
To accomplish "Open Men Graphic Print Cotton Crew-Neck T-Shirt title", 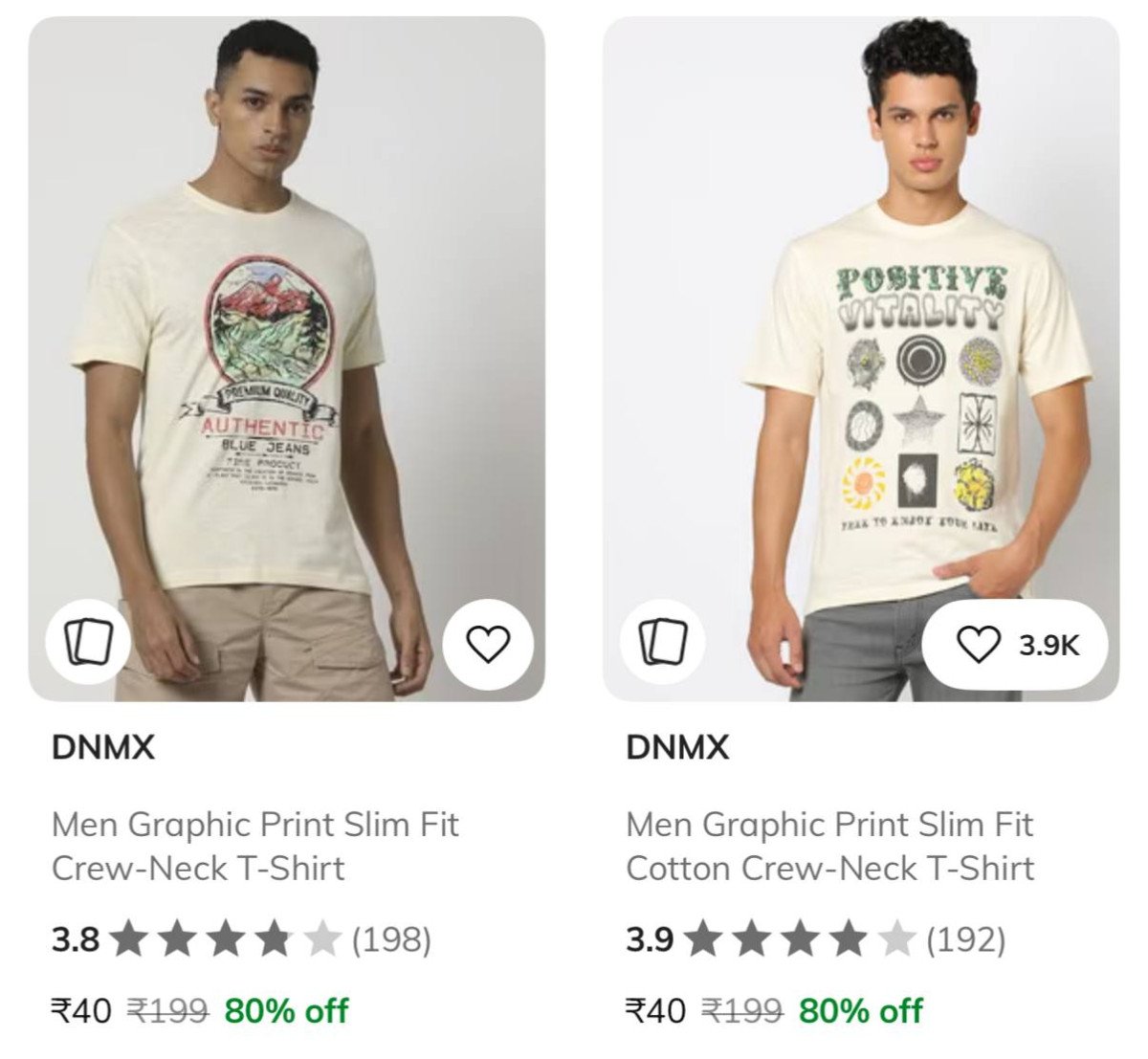I will tap(830, 846).
